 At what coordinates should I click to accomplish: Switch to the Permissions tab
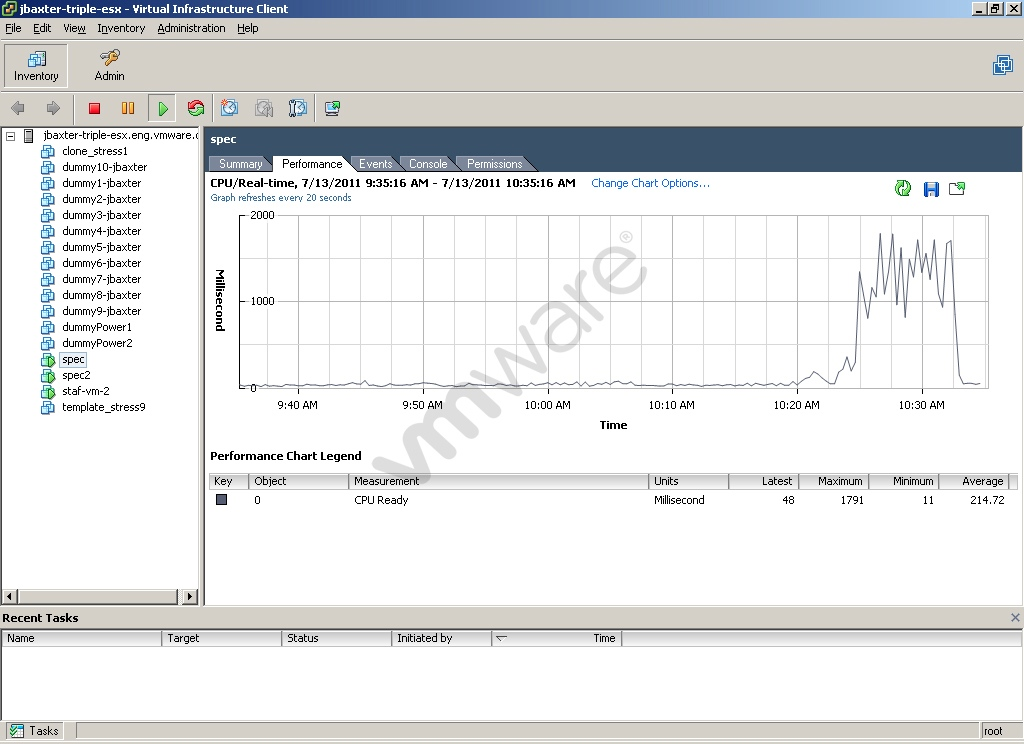pyautogui.click(x=494, y=164)
